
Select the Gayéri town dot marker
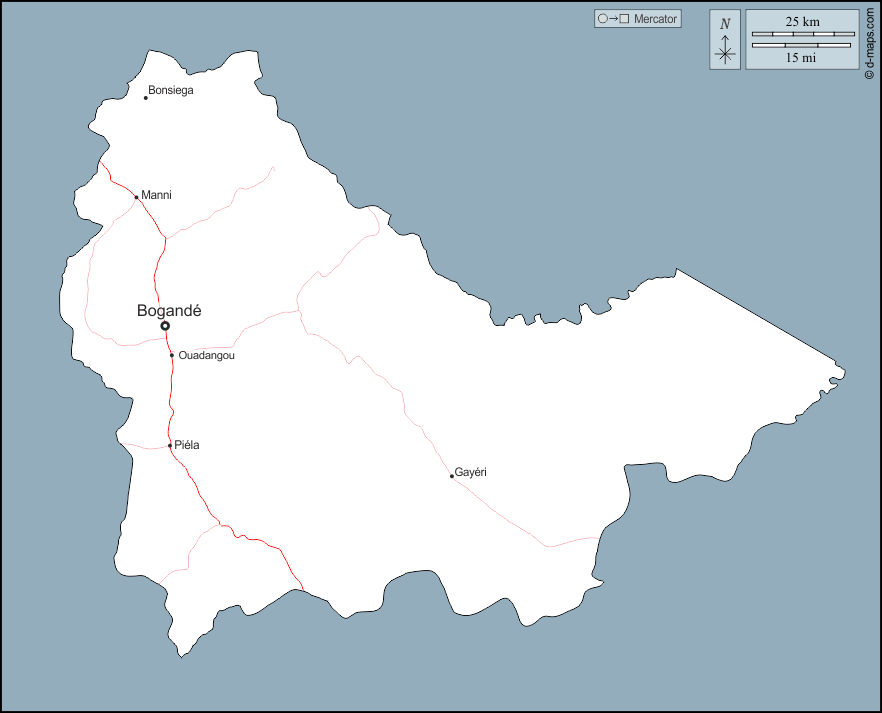point(452,476)
